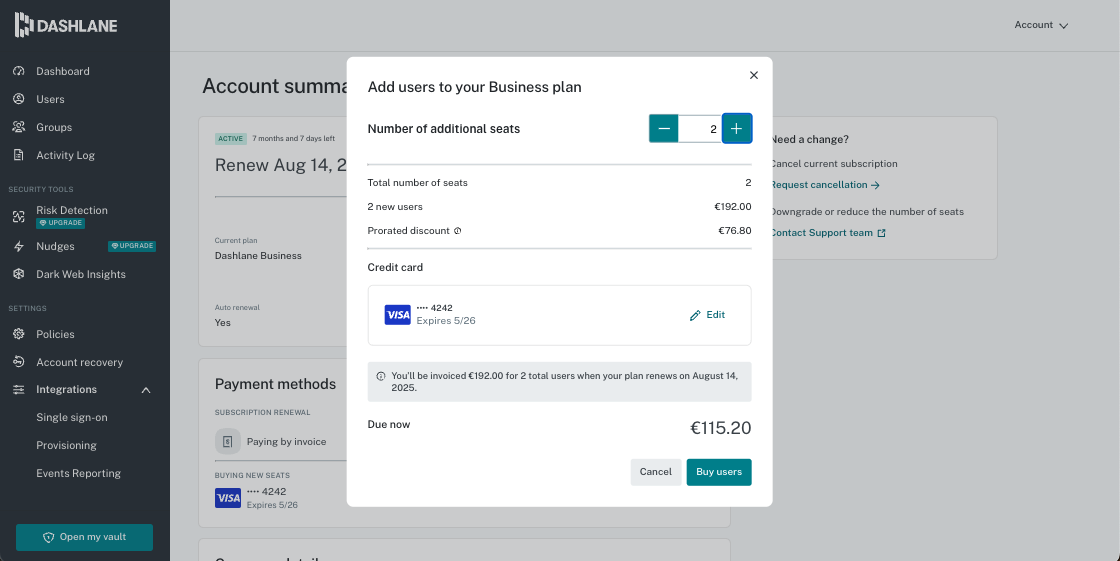The image size is (1120, 561).
Task: Click the prorated discount info icon
Action: pyautogui.click(x=458, y=231)
